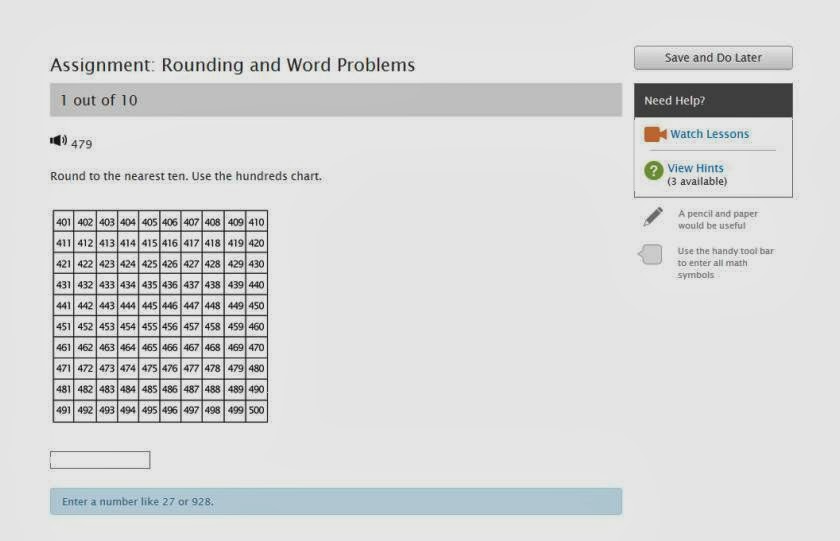Open the View Hints link
840x541 pixels.
695,168
